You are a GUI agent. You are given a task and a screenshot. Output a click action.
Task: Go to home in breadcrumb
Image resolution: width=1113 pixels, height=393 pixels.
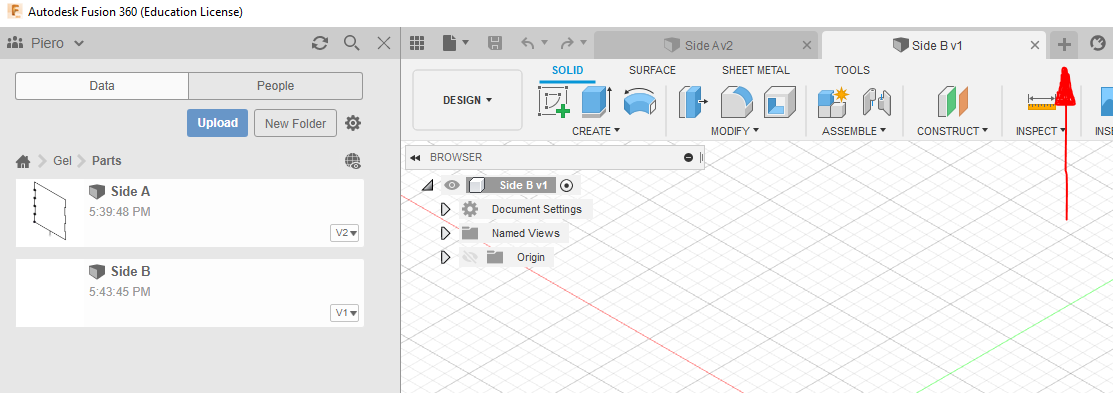[23, 161]
